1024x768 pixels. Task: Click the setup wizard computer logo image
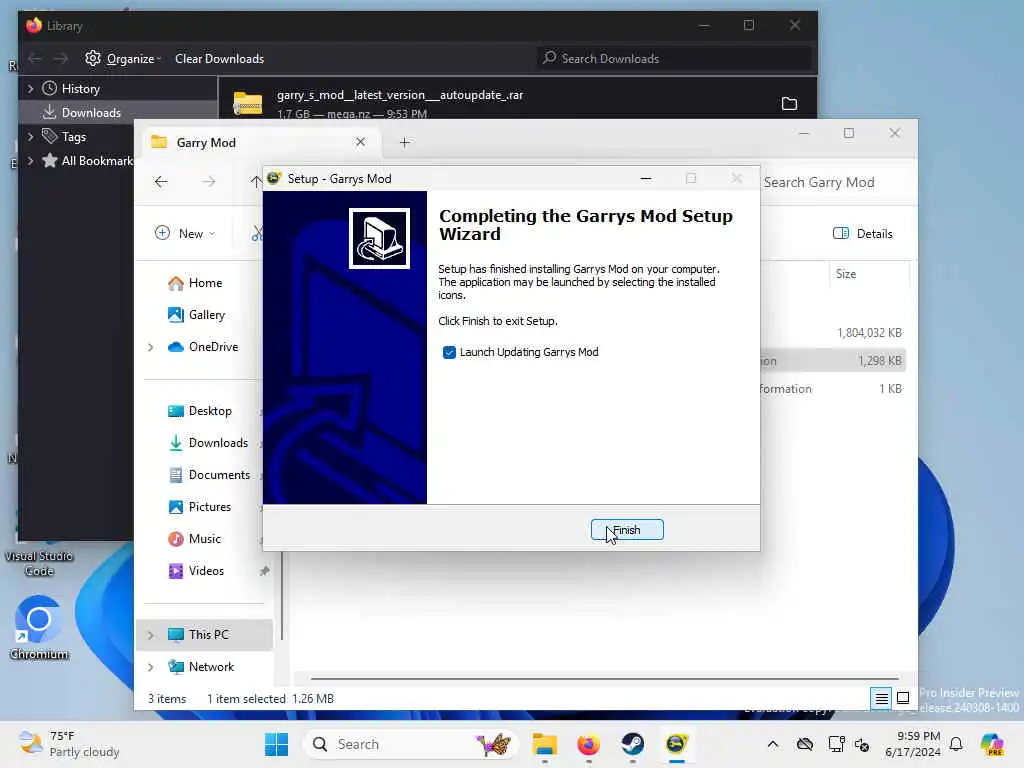379,238
